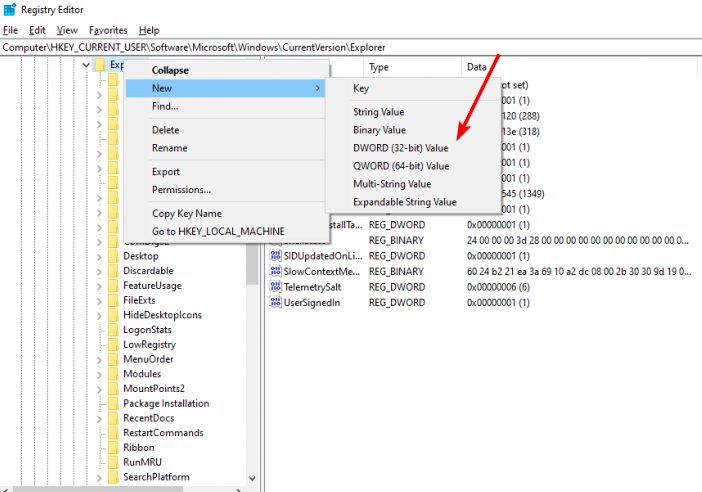The height and width of the screenshot is (492, 702).
Task: Click the UserSignedIn value icon
Action: coord(275,301)
